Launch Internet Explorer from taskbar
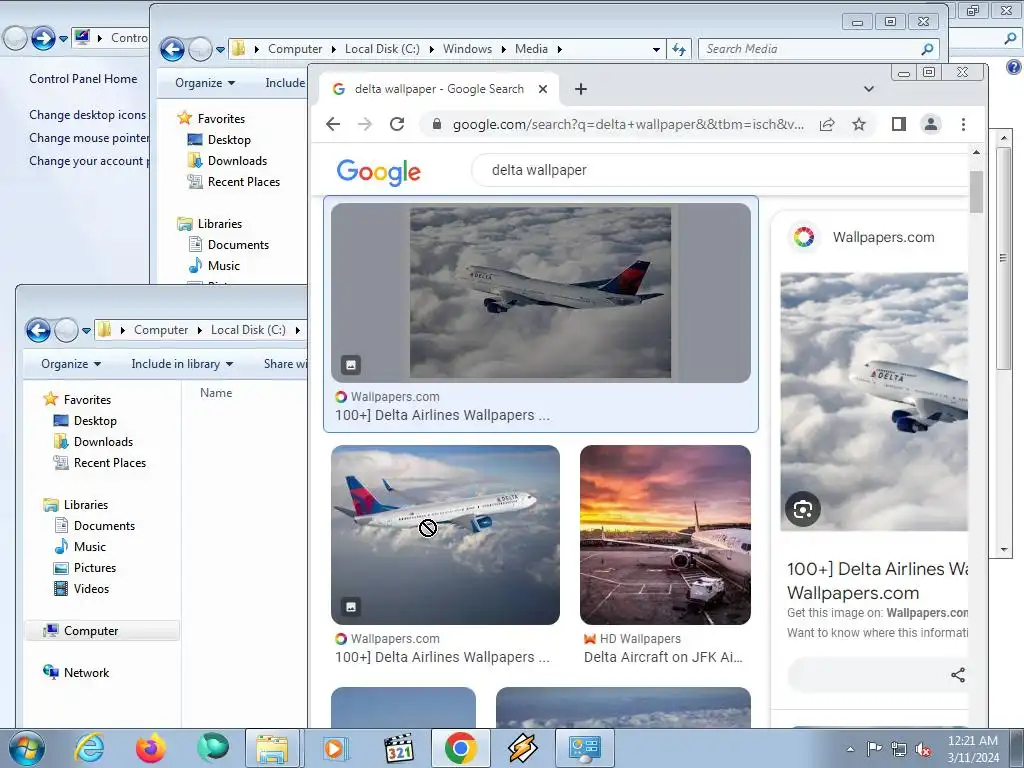 (89, 748)
